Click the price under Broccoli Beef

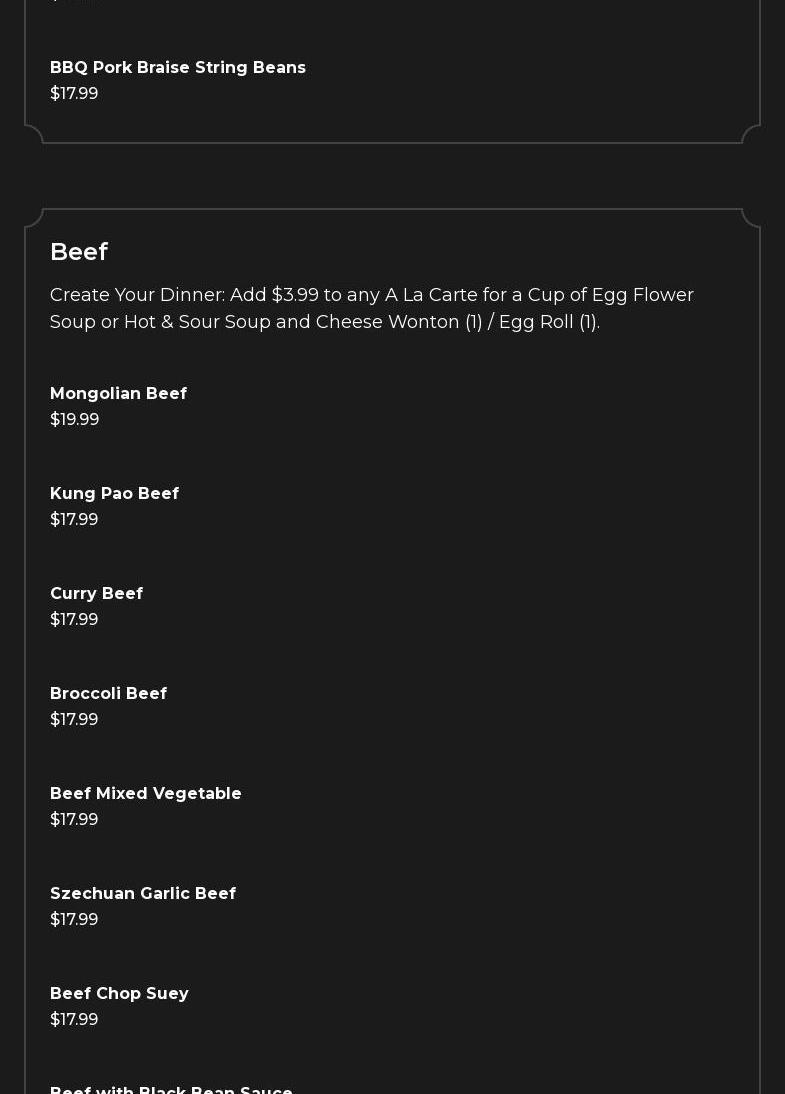pyautogui.click(x=74, y=719)
